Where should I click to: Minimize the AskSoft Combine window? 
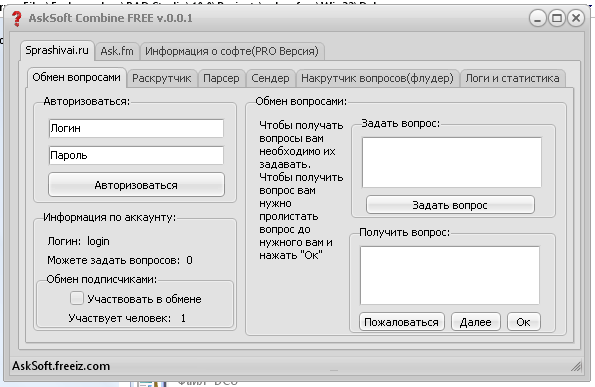click(538, 18)
